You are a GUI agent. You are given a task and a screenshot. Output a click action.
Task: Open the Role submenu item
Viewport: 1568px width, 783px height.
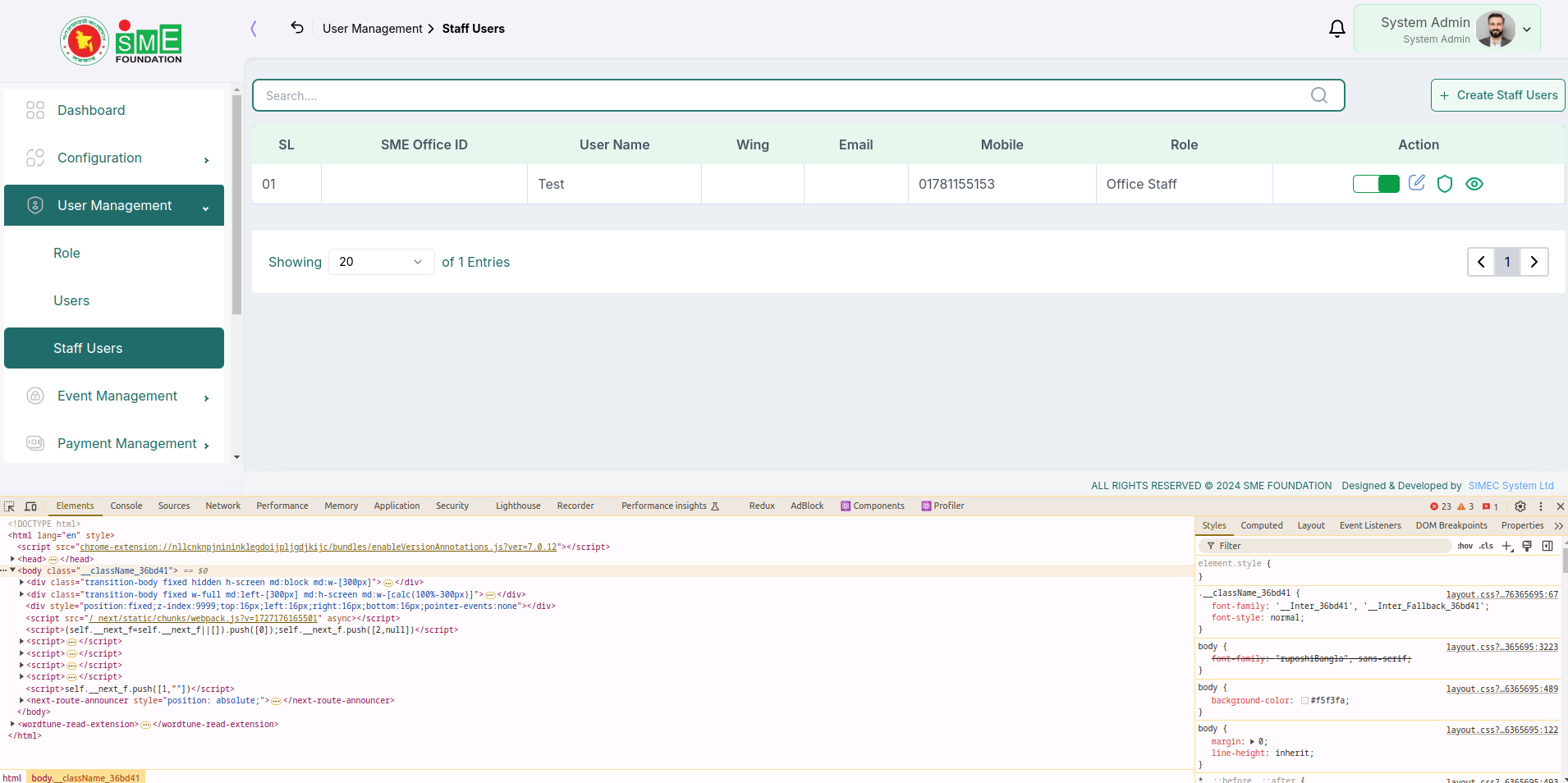click(x=114, y=253)
